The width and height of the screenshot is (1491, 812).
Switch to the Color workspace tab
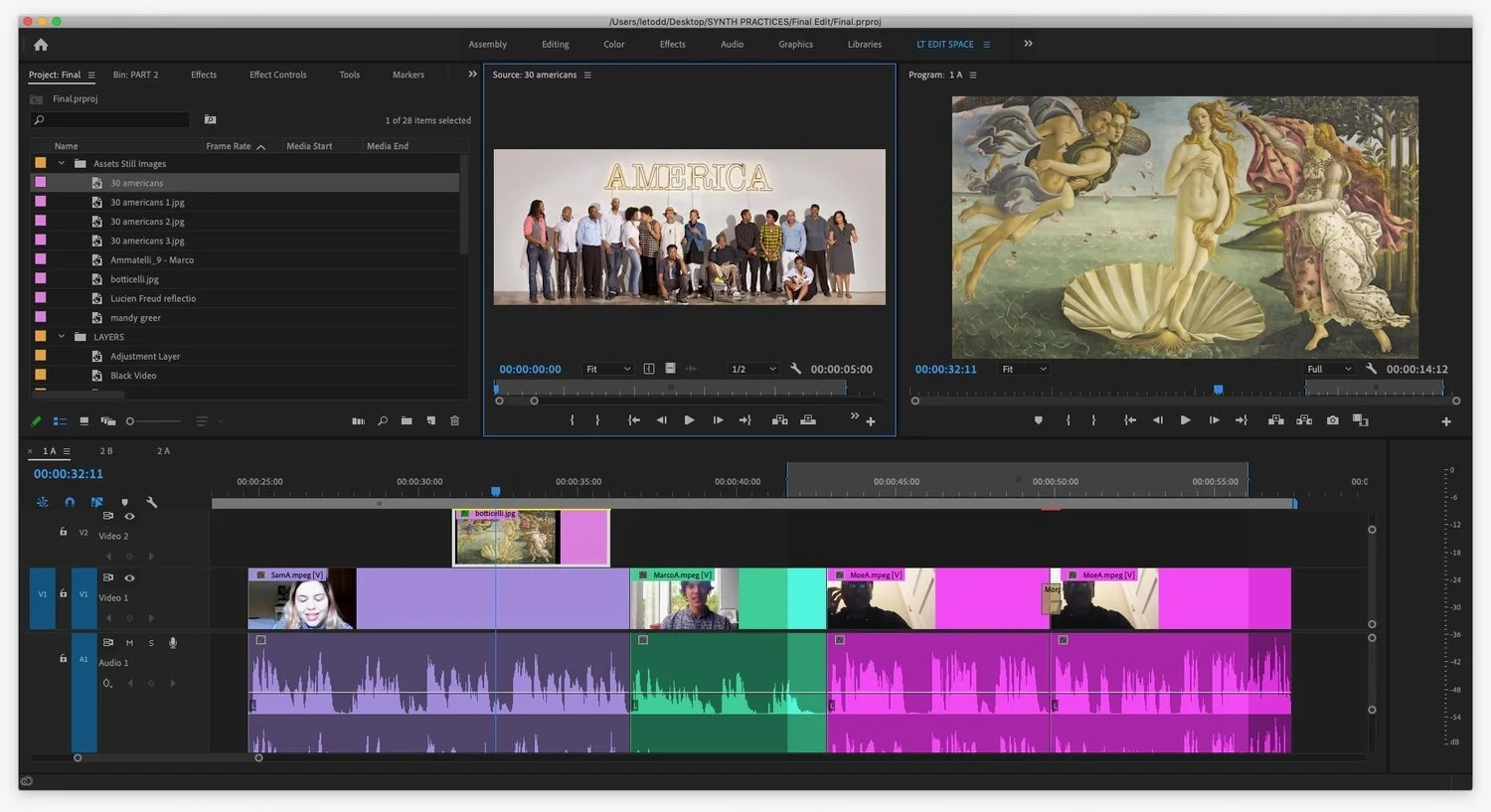[613, 45]
